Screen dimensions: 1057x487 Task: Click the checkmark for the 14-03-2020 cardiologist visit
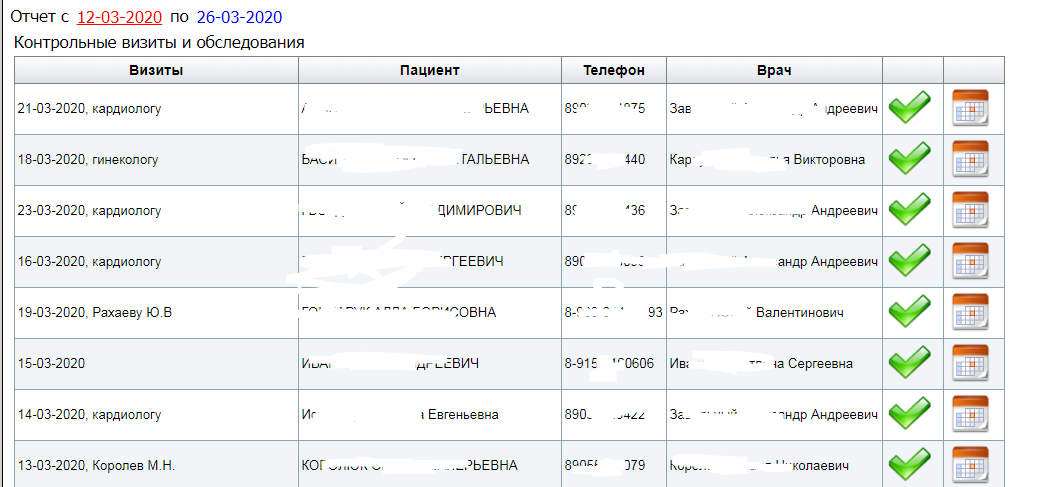pyautogui.click(x=910, y=414)
